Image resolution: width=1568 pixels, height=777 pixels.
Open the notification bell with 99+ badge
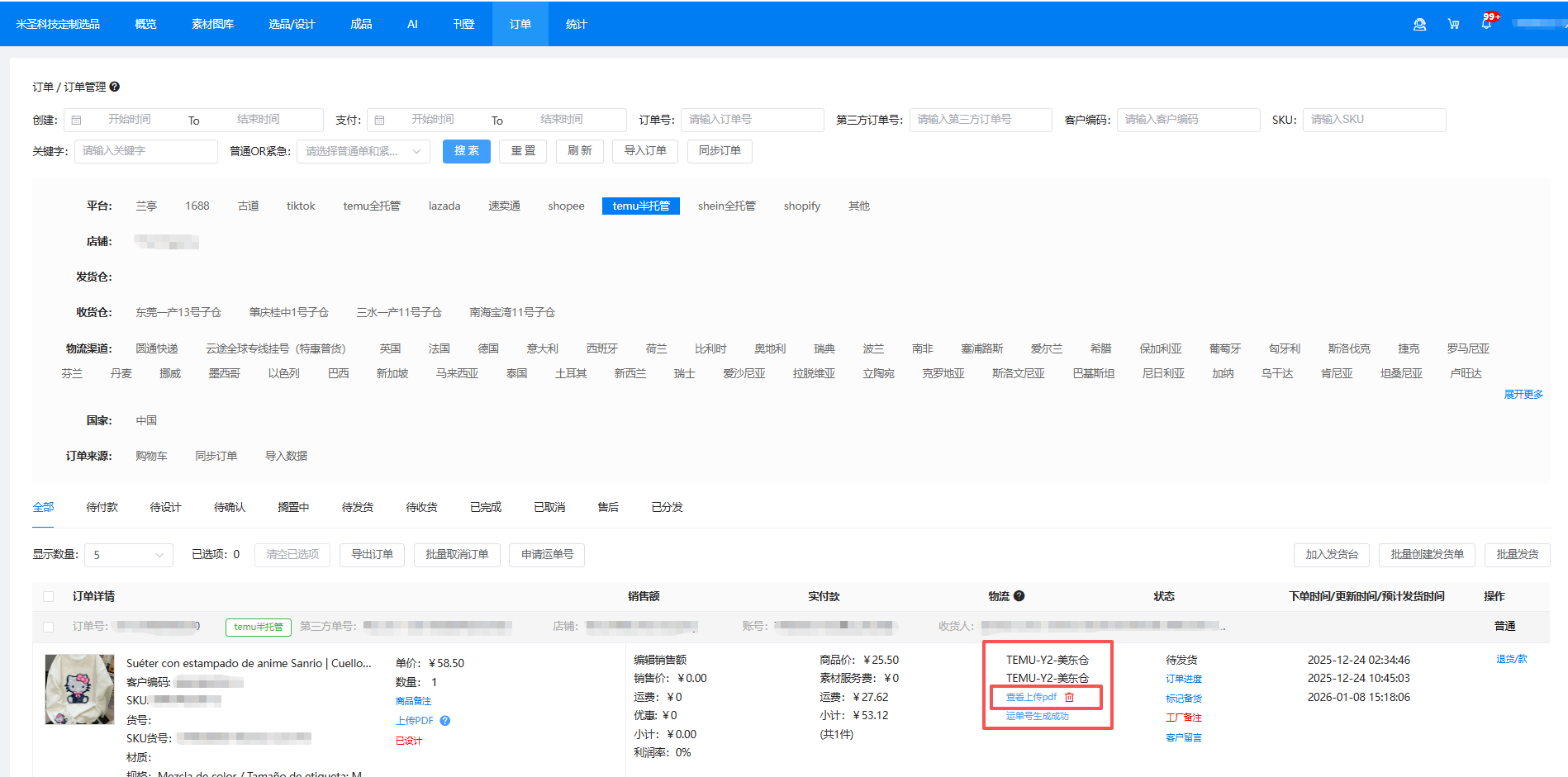click(1486, 24)
